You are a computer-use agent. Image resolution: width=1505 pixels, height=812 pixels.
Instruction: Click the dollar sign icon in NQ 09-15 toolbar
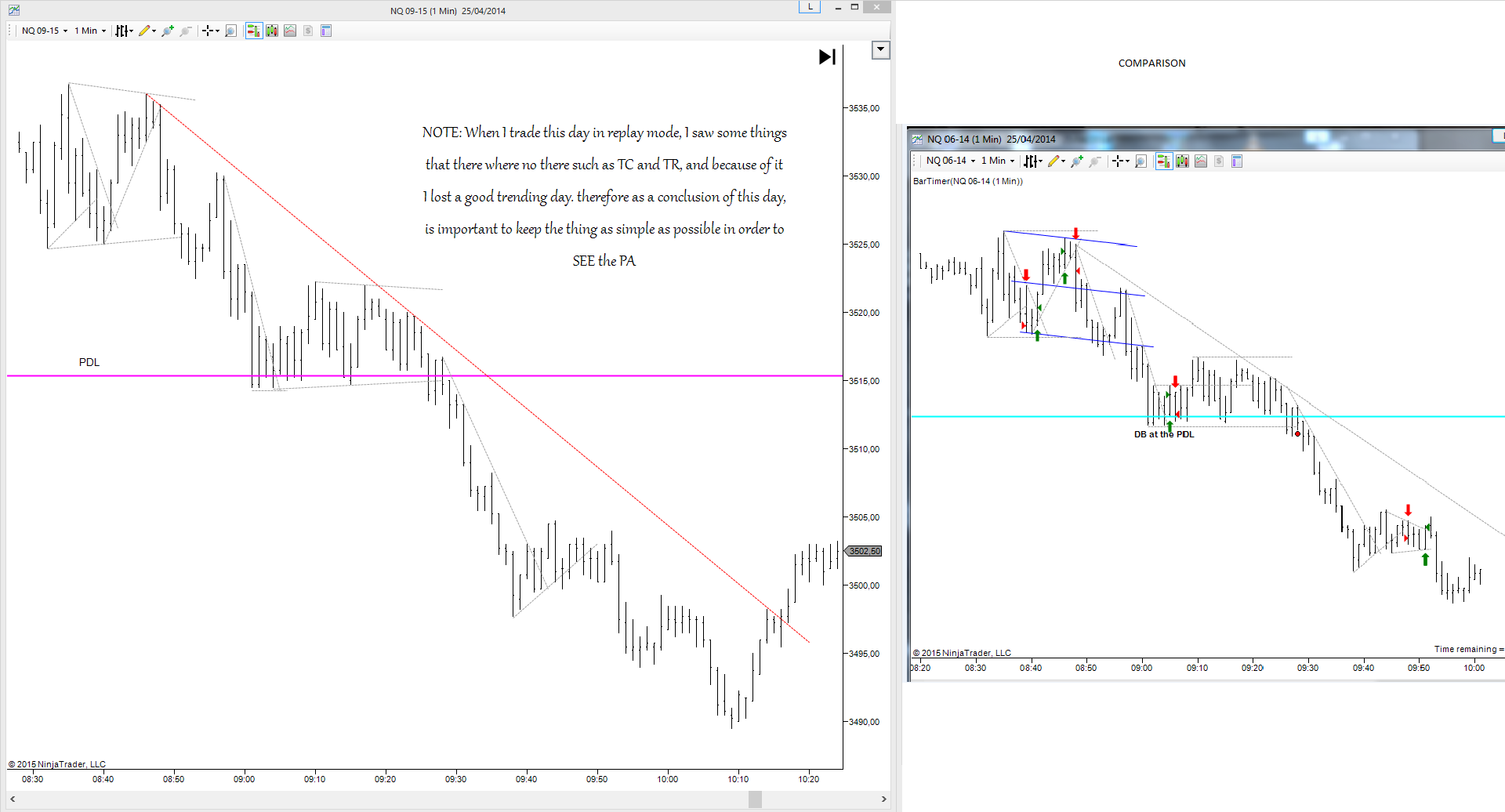tap(308, 31)
